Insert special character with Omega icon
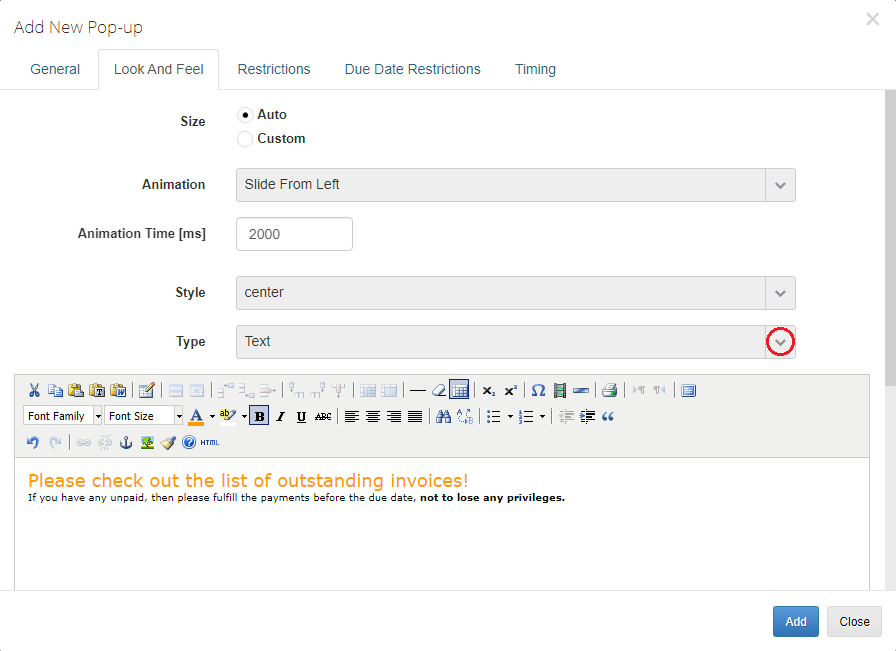 click(538, 390)
